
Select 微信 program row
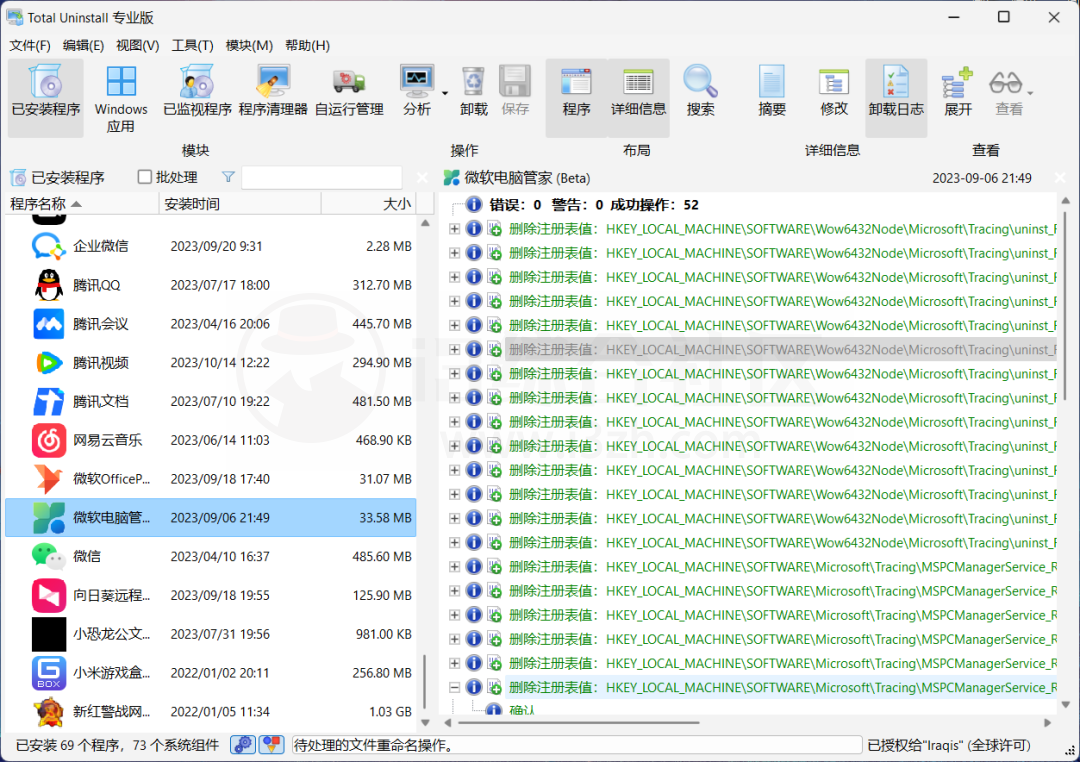click(211, 556)
